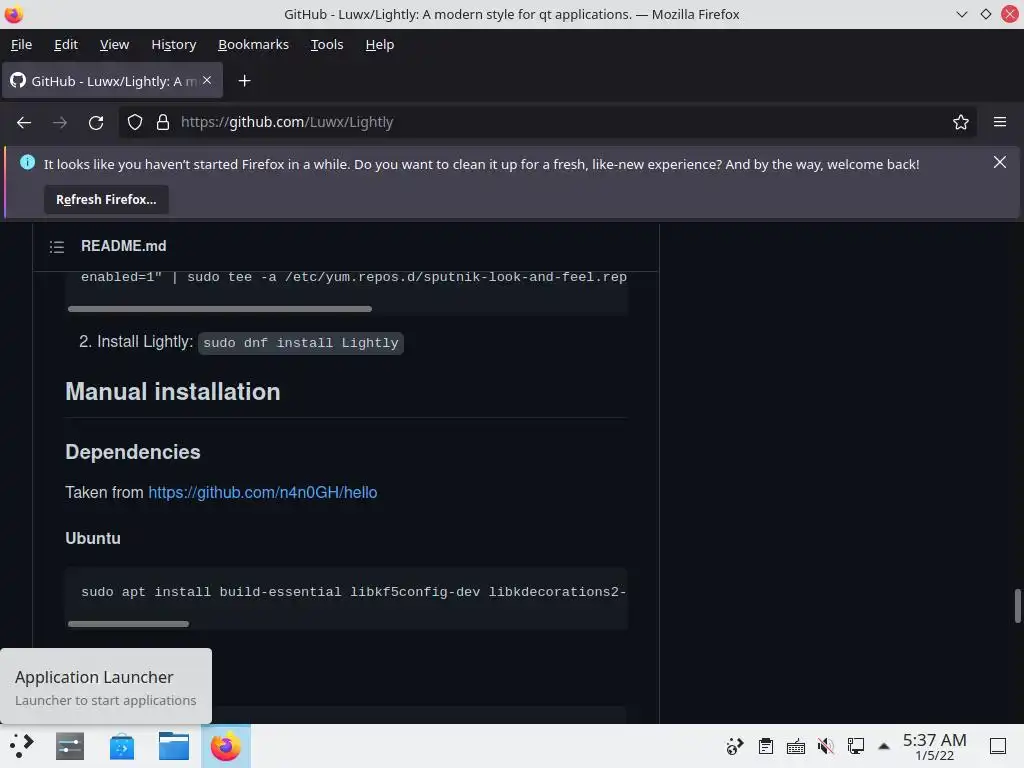This screenshot has width=1024, height=768.
Task: Click the README.md file title
Action: (123, 246)
